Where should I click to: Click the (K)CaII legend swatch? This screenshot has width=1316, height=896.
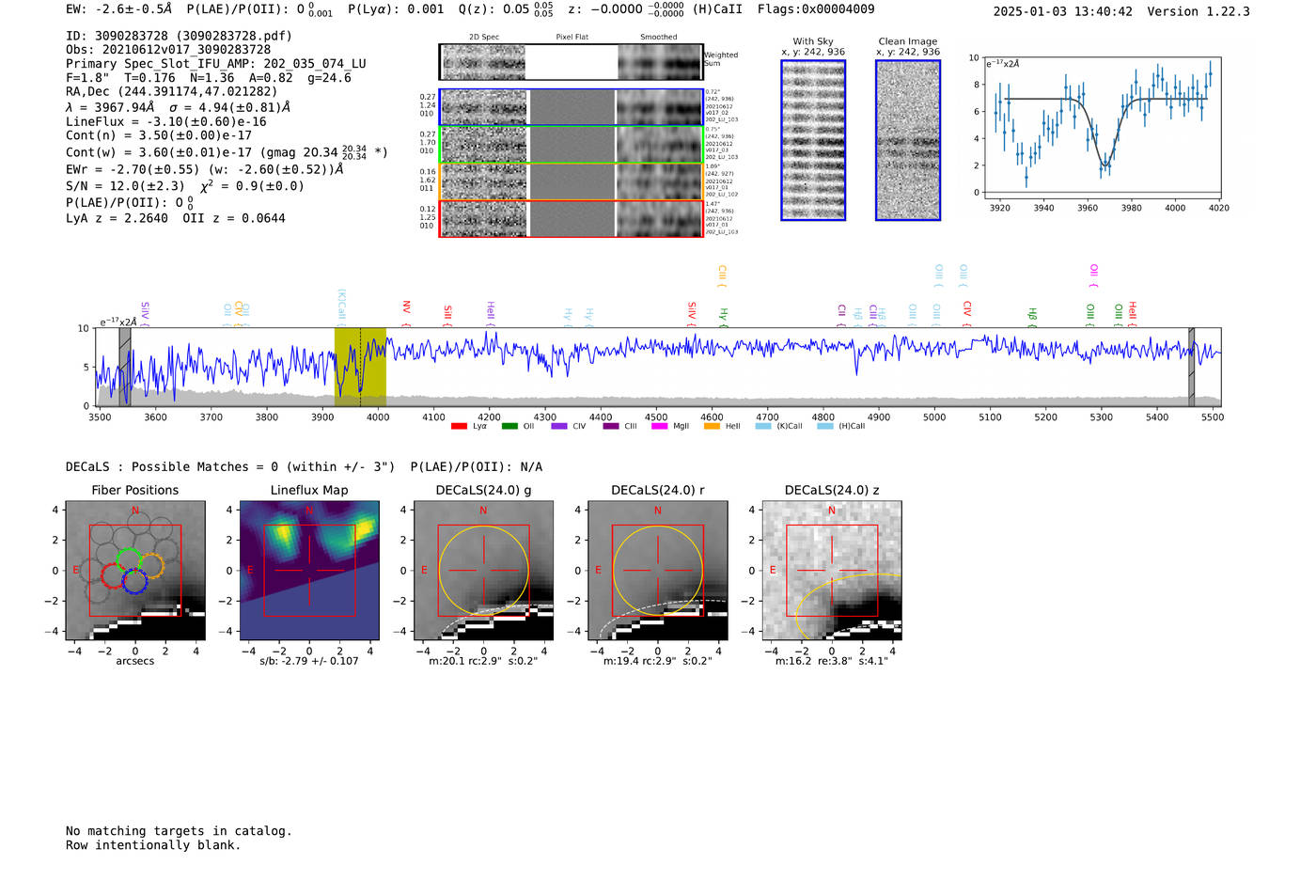coord(763,426)
